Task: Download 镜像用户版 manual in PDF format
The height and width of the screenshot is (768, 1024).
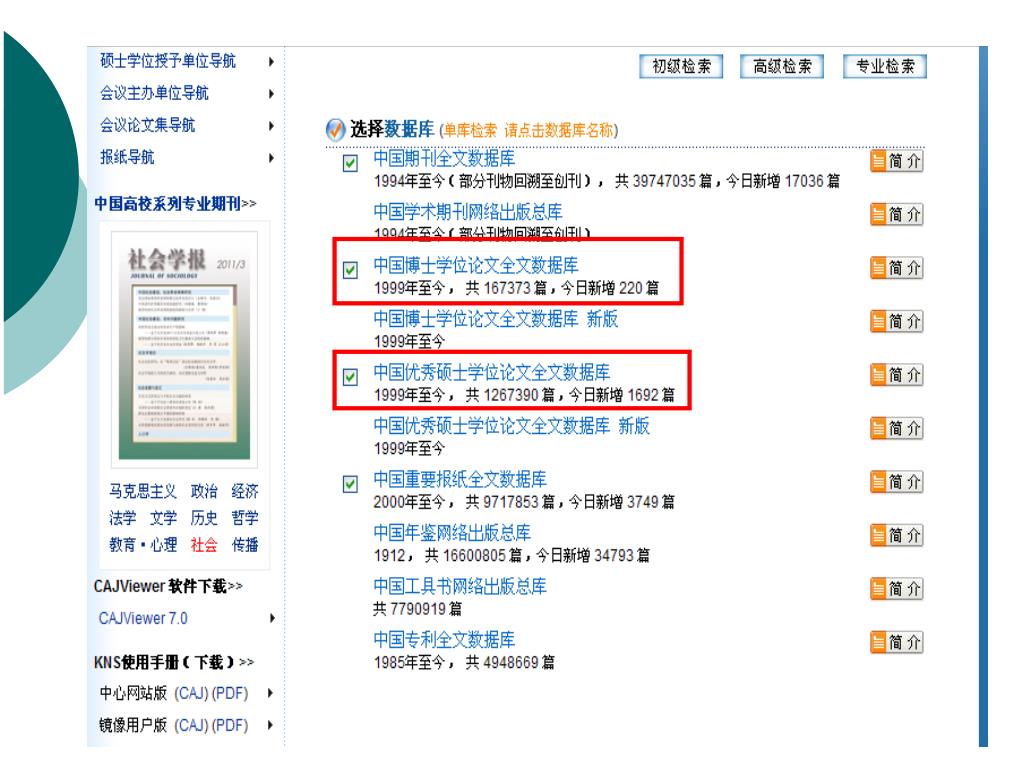Action: coord(230,725)
